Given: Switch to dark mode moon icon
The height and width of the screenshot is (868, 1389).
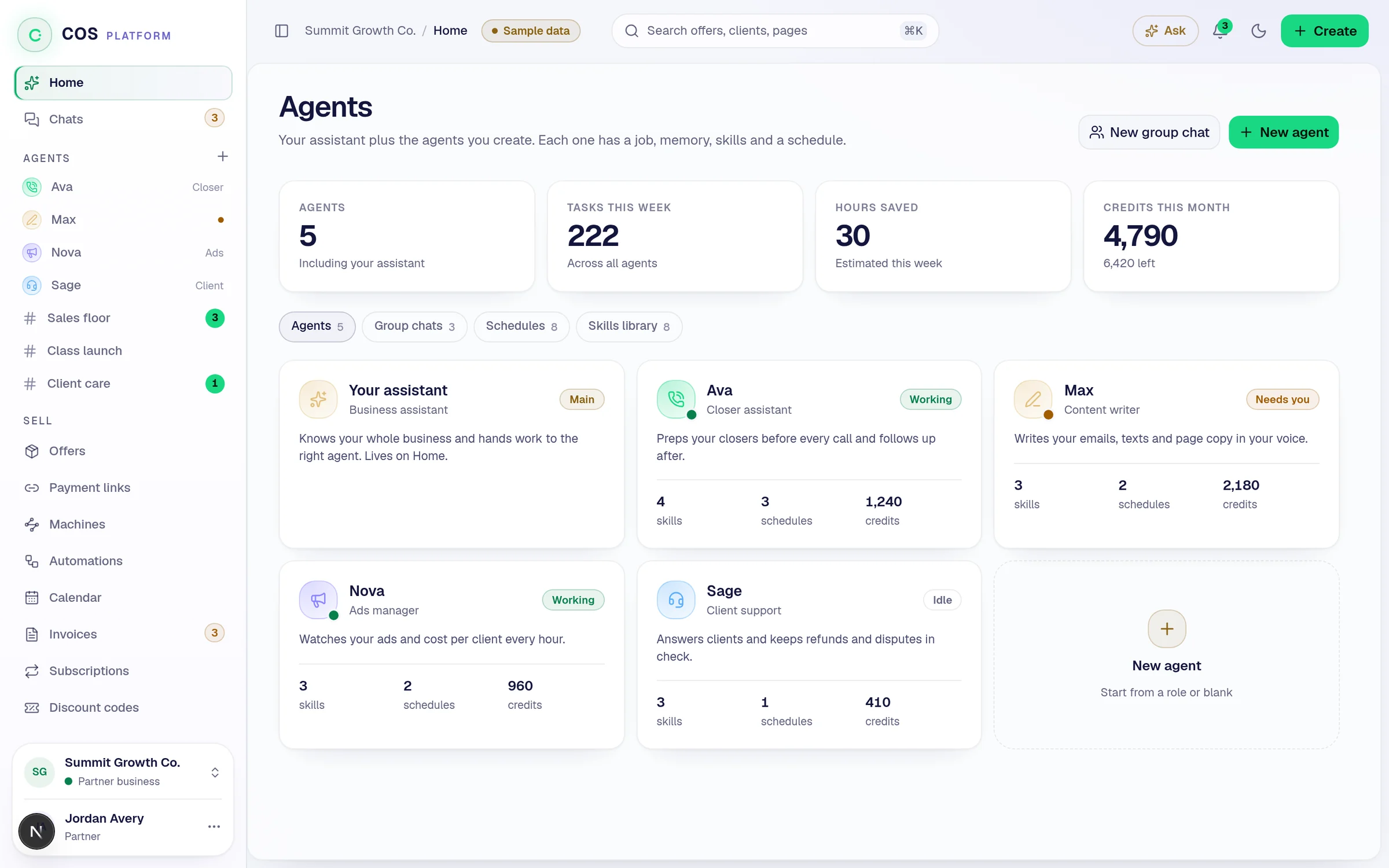Looking at the screenshot, I should 1258,31.
